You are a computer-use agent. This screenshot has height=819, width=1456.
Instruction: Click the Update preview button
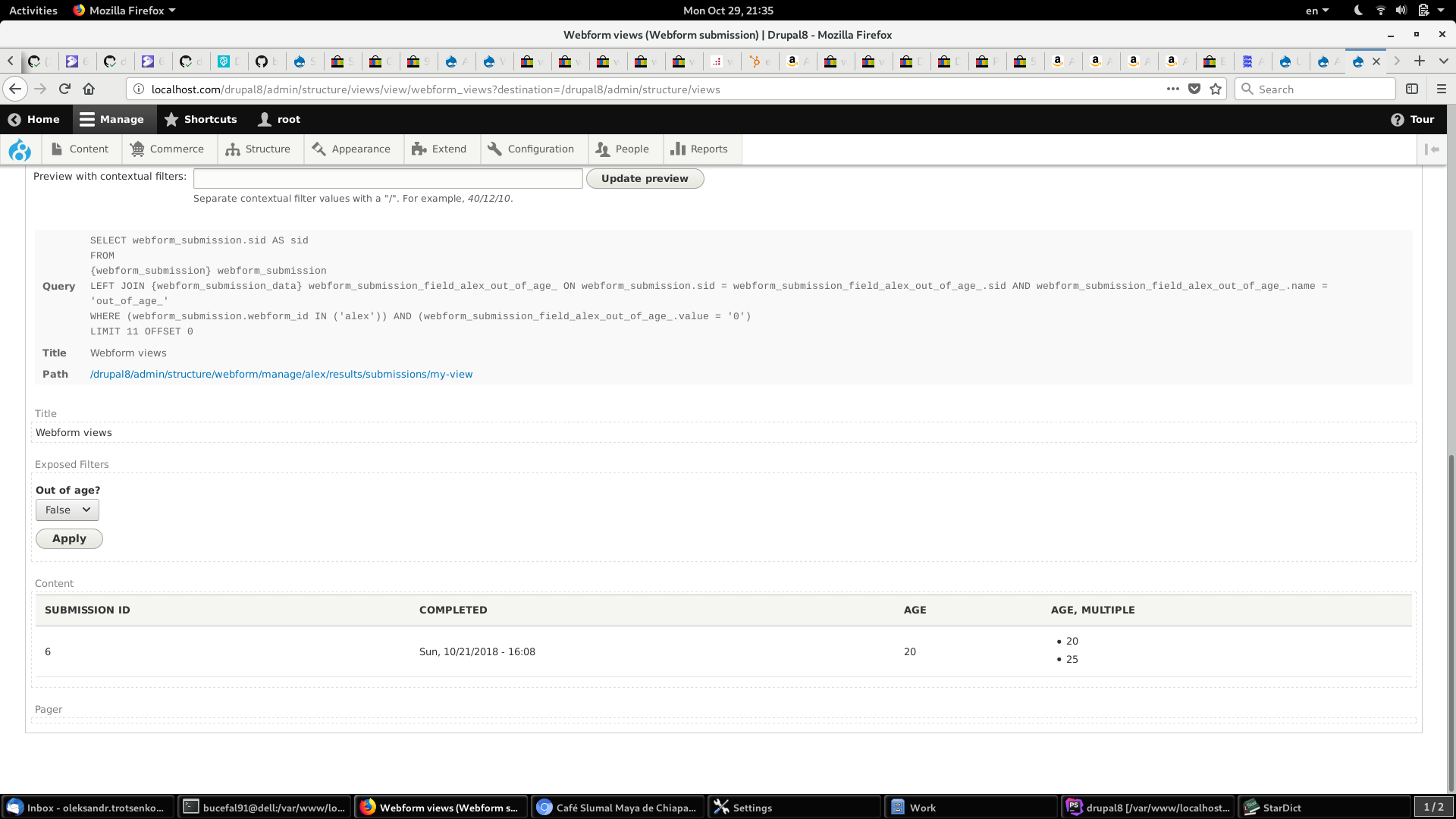645,178
